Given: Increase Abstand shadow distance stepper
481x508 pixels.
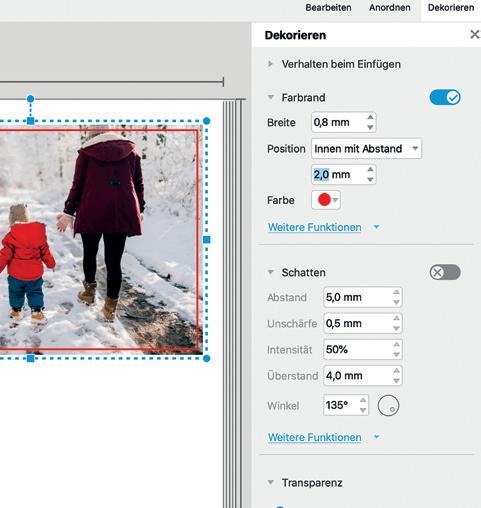Looking at the screenshot, I should pos(396,292).
